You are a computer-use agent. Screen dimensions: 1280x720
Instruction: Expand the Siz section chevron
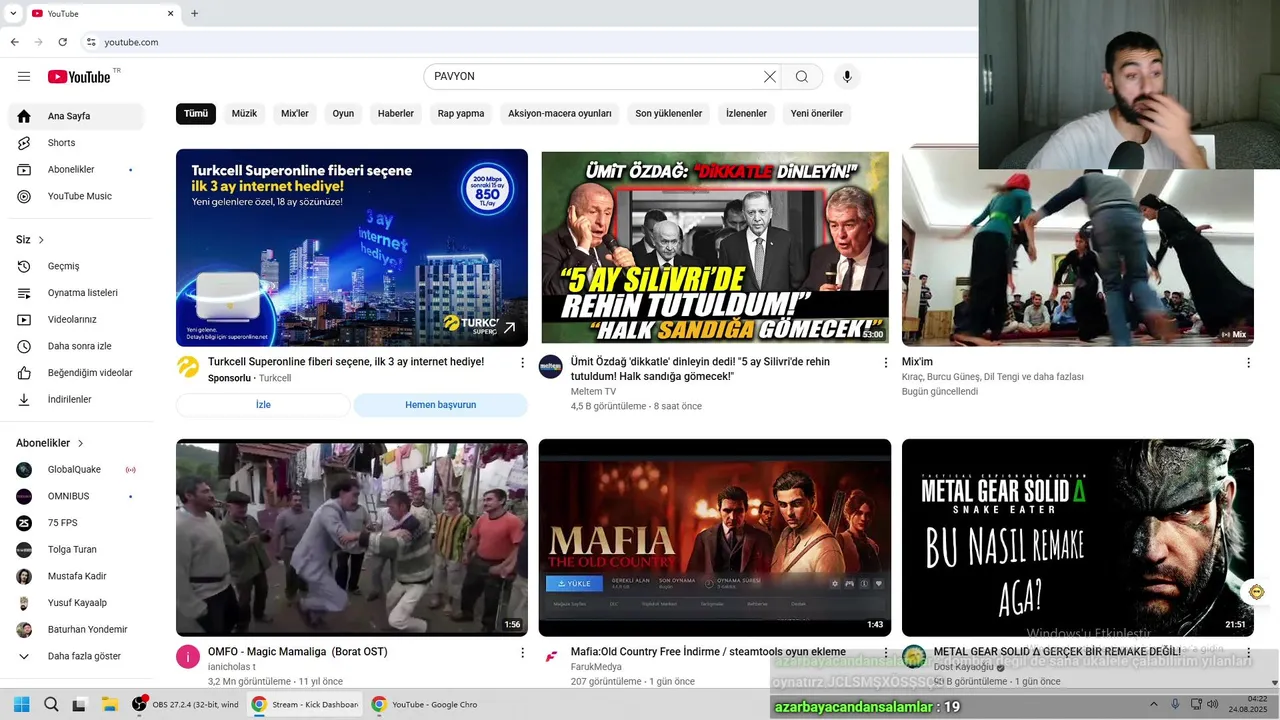(x=41, y=240)
